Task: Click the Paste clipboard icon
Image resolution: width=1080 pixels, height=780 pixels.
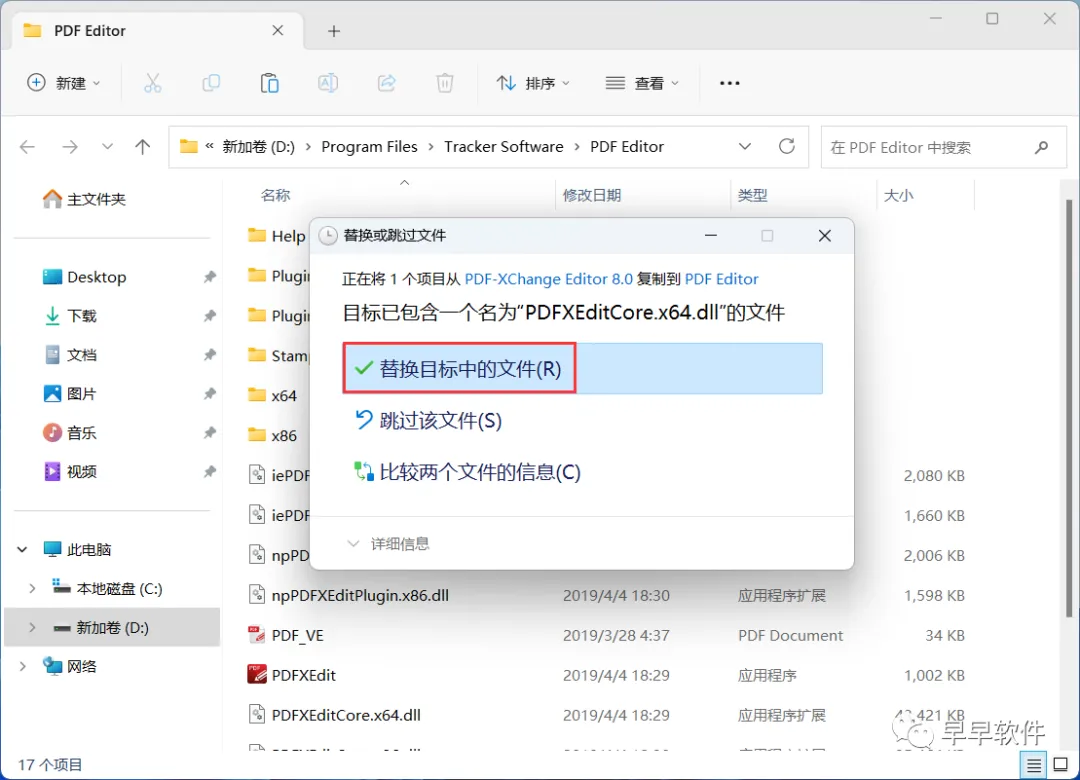Action: click(269, 83)
